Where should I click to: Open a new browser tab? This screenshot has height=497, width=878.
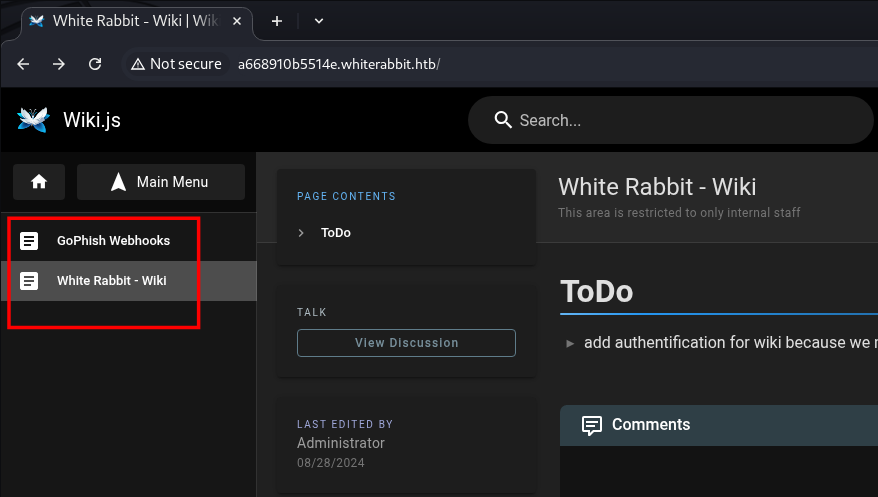coord(277,21)
